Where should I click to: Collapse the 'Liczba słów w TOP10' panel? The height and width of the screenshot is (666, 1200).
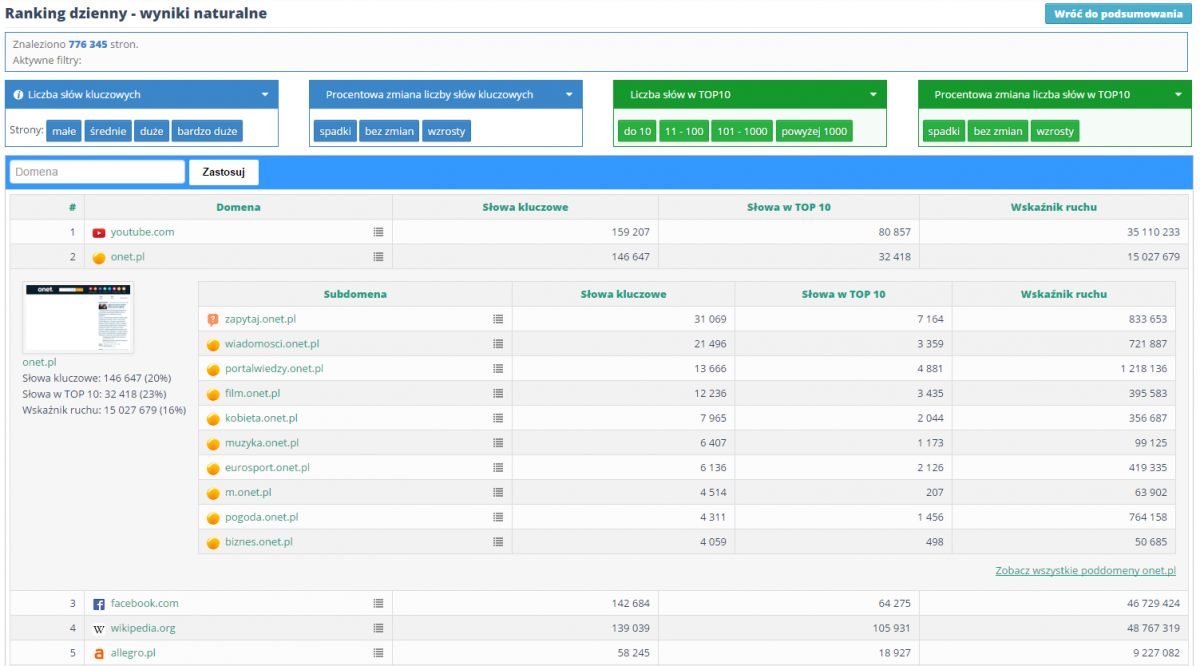coord(873,95)
